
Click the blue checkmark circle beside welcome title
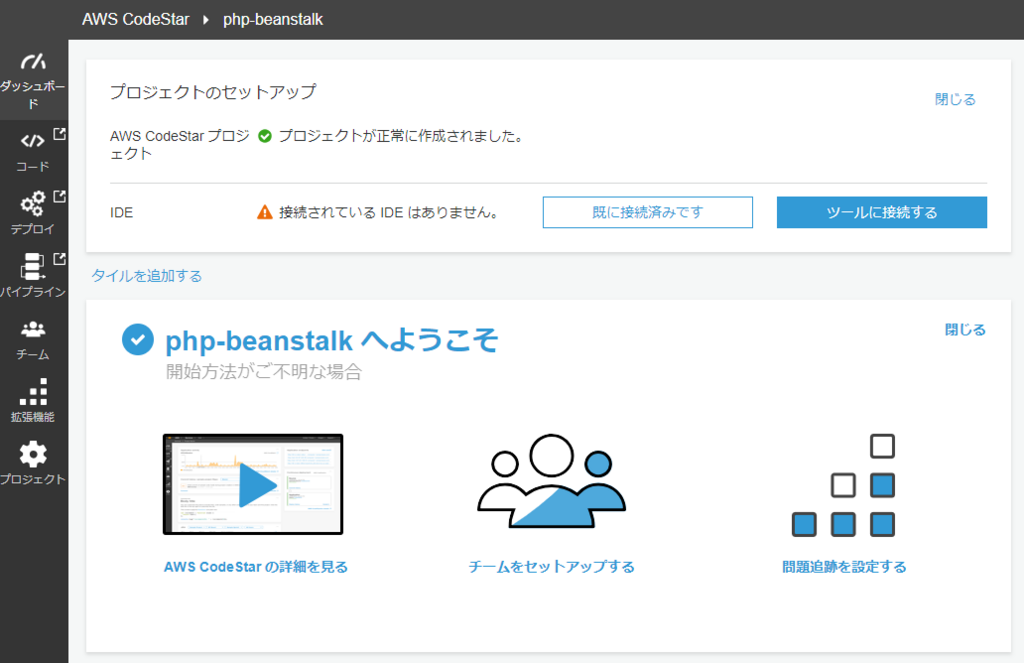[138, 340]
